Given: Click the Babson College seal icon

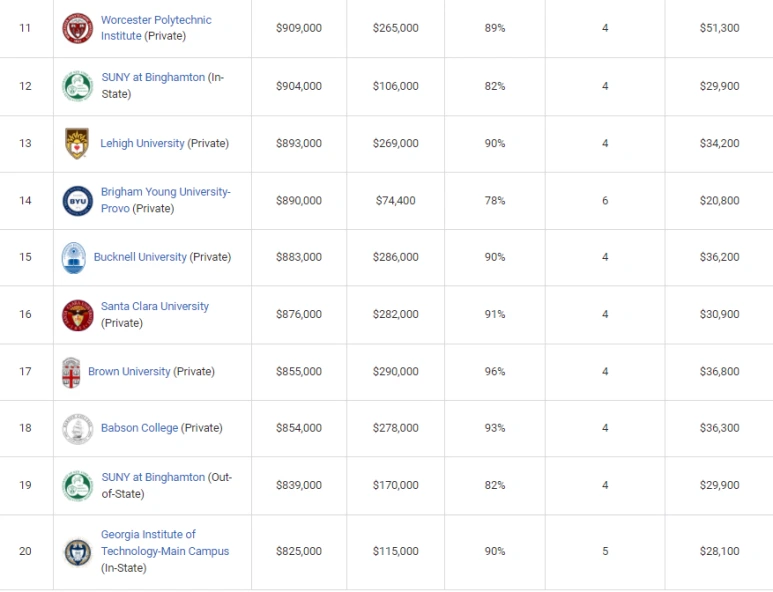Looking at the screenshot, I should (x=77, y=429).
